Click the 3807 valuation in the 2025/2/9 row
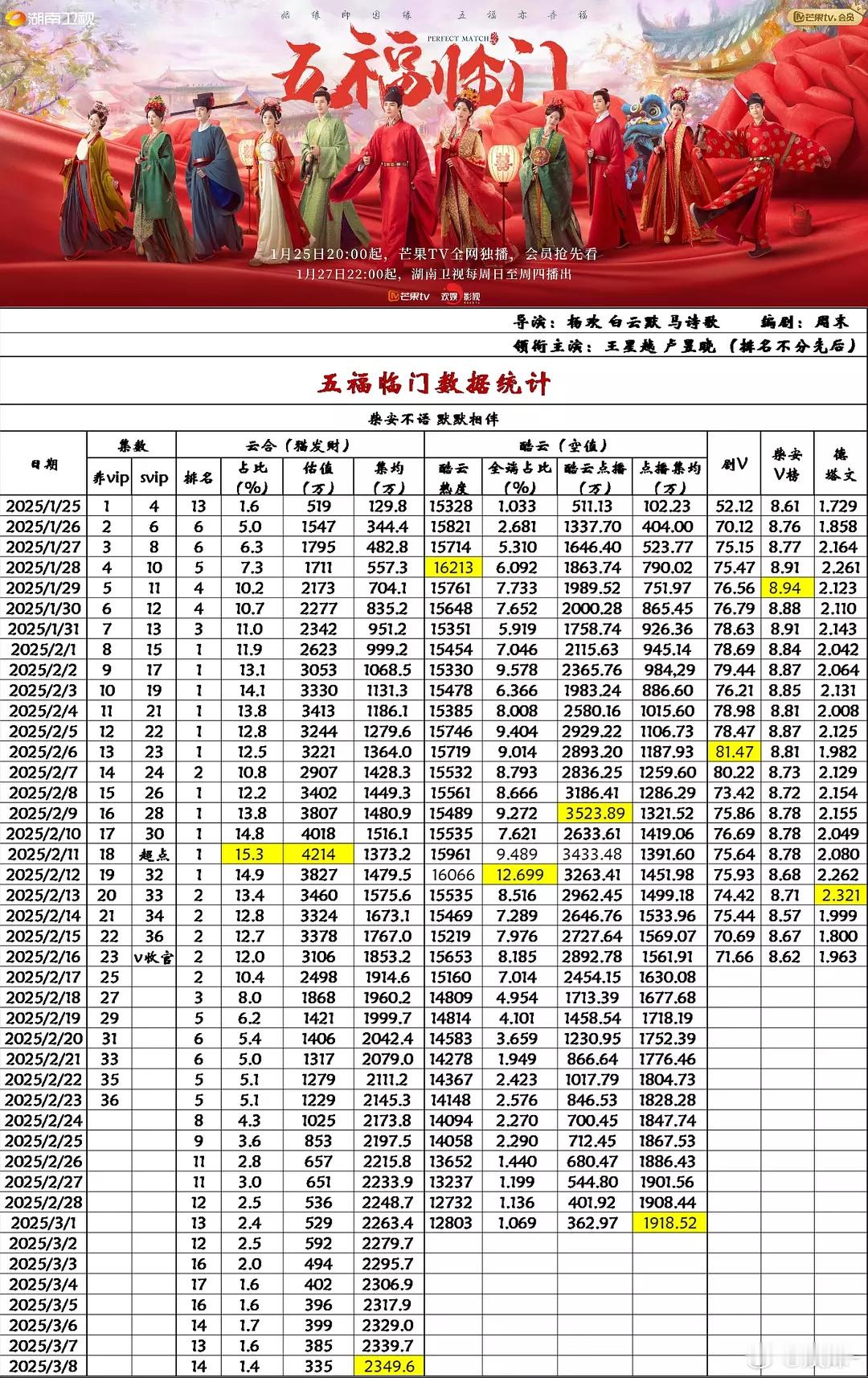The image size is (868, 1378). click(x=318, y=813)
